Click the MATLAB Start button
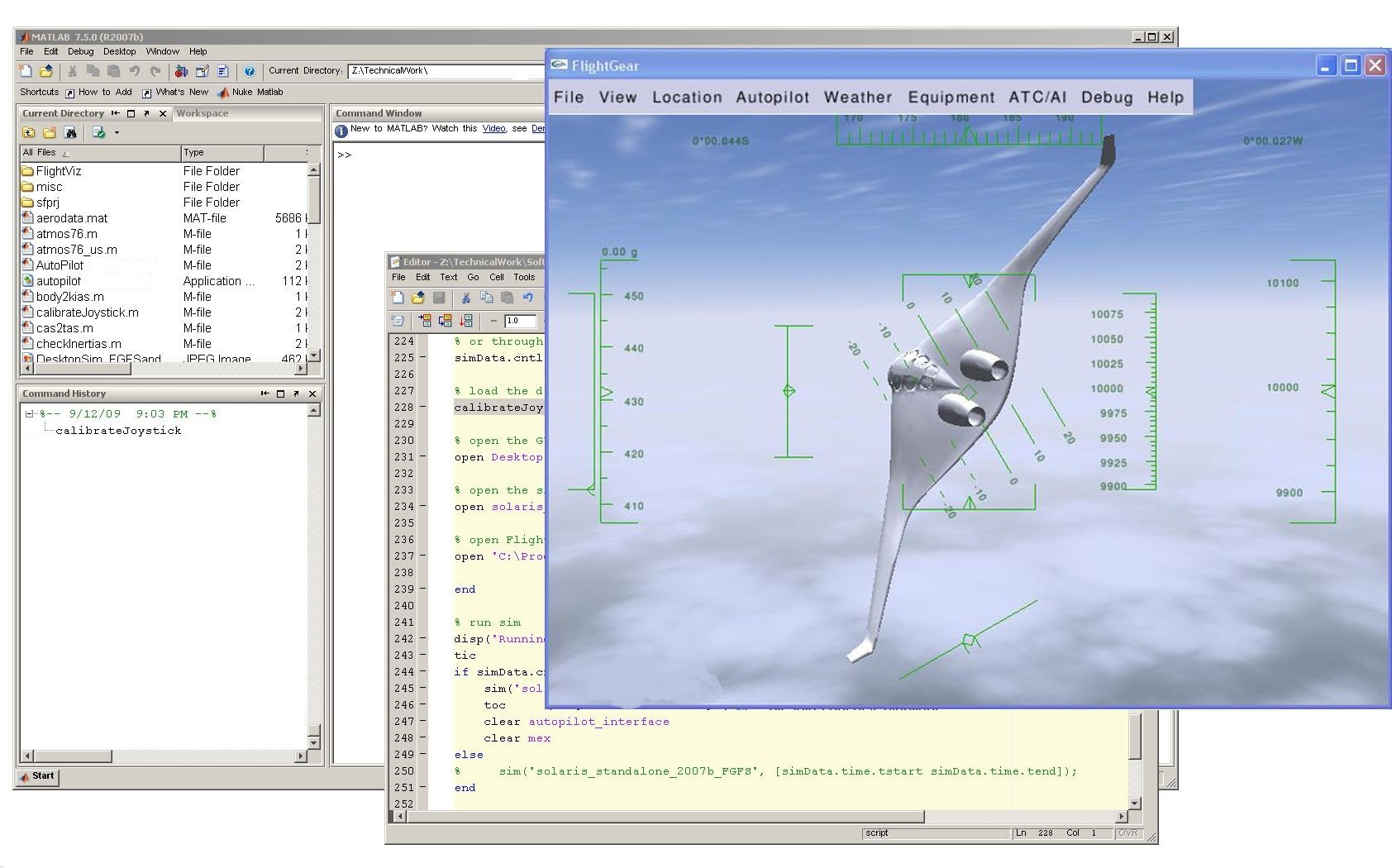Viewport: 1392px width, 868px height. click(x=37, y=776)
